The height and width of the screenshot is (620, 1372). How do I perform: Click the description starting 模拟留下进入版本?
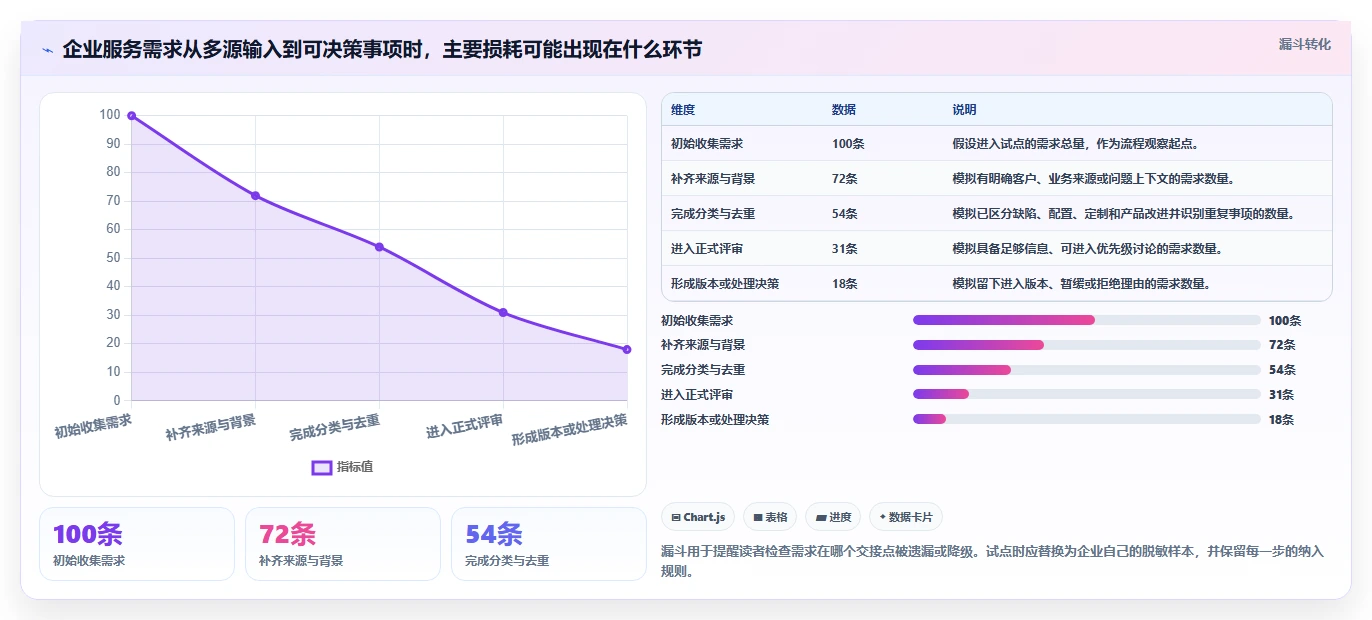pos(1082,284)
